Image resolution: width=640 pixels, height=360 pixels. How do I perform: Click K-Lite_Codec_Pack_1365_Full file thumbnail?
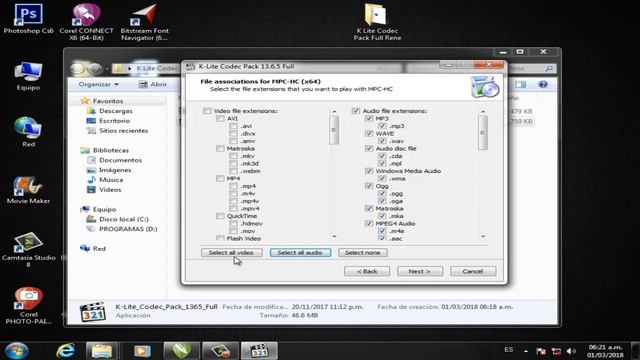[93, 312]
